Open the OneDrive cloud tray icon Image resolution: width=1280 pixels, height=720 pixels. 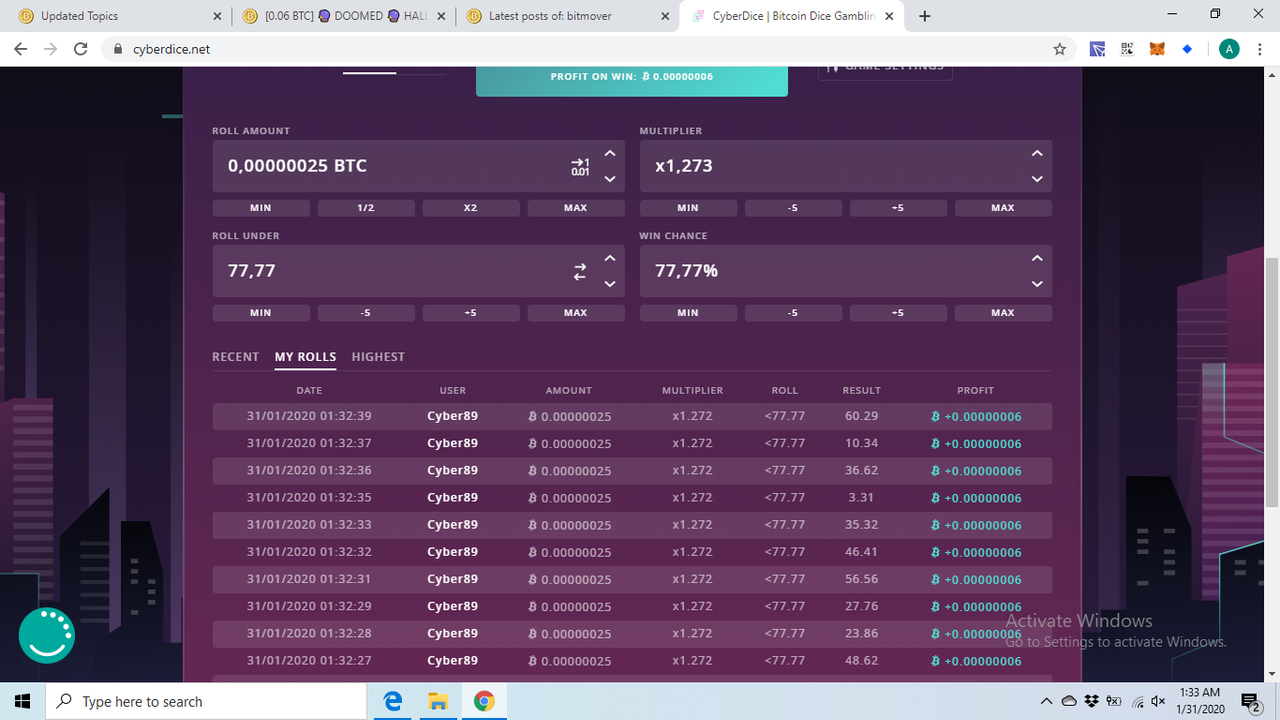pos(1069,701)
